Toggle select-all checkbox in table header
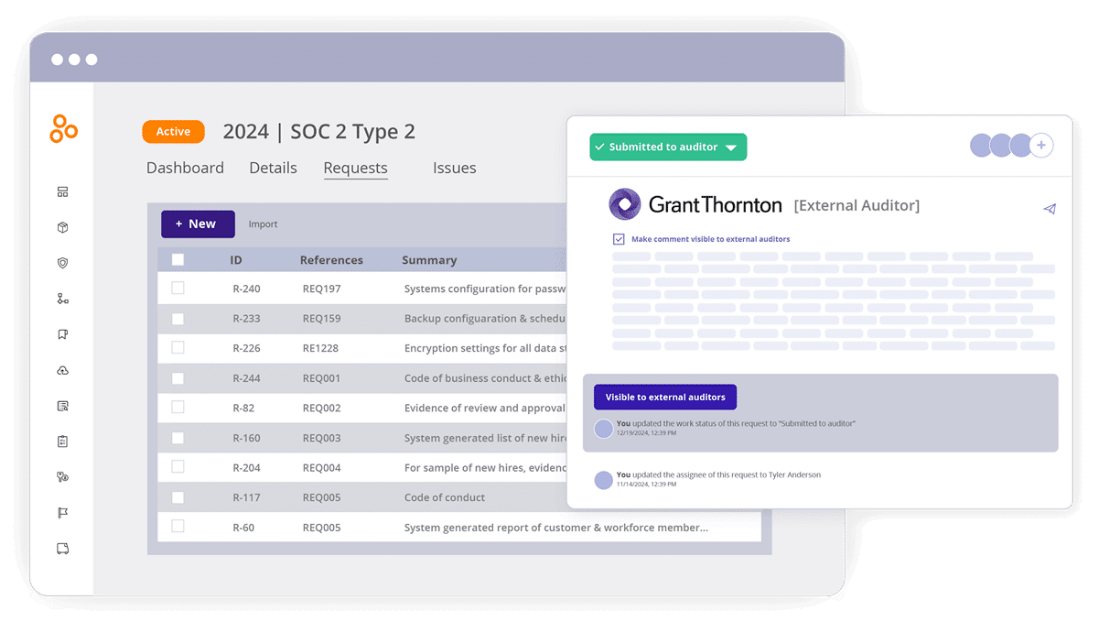Screen dimensions: 1120x632 pyautogui.click(x=178, y=260)
